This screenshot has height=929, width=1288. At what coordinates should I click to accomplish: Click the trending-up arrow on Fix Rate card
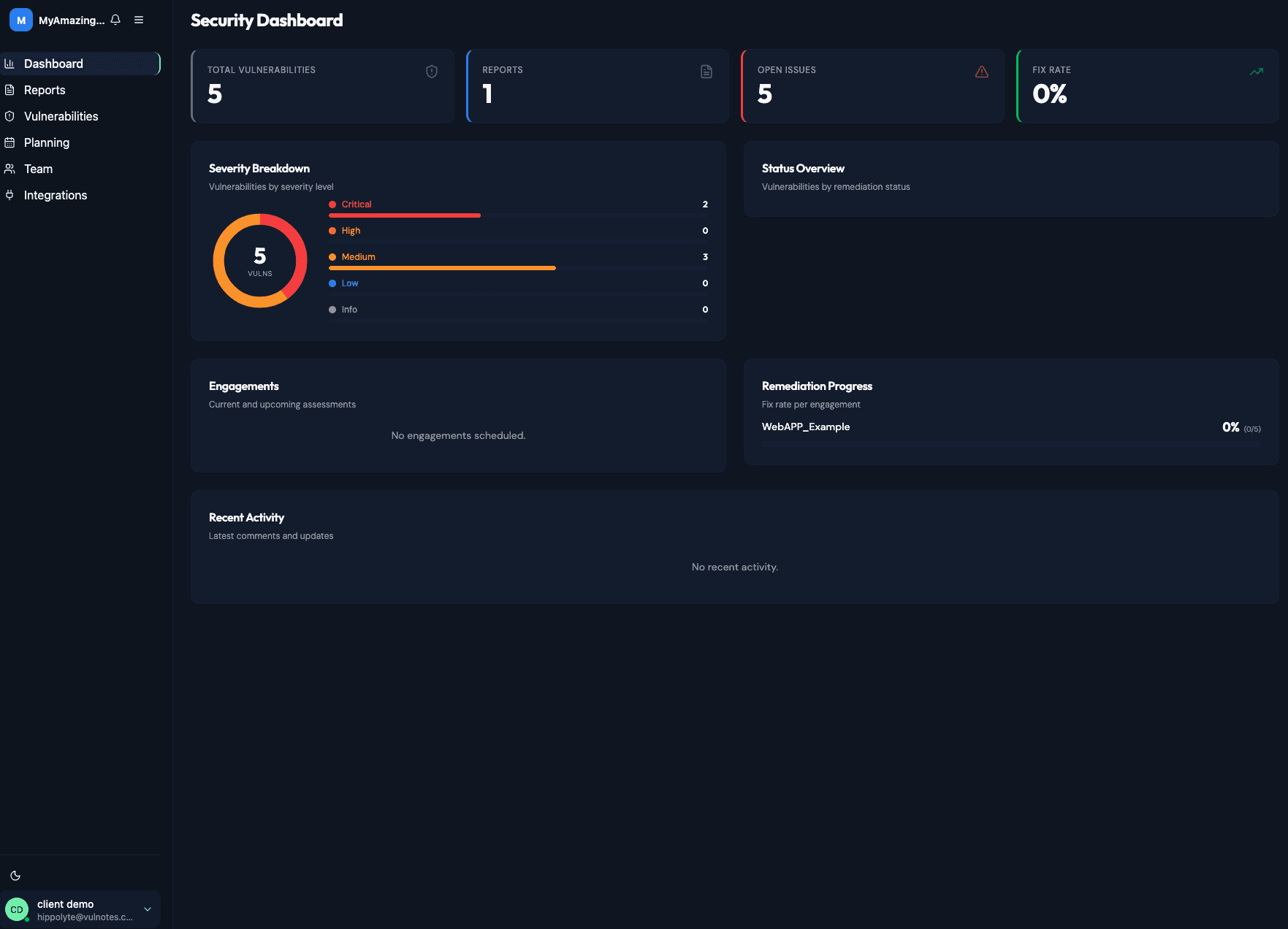point(1257,72)
